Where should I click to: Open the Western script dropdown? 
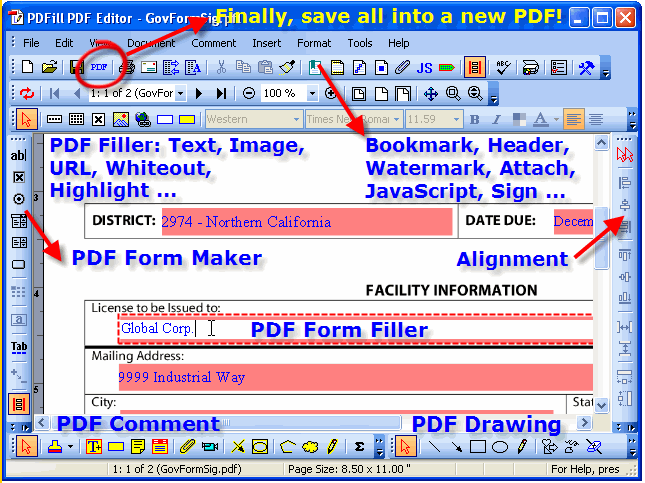pos(296,120)
